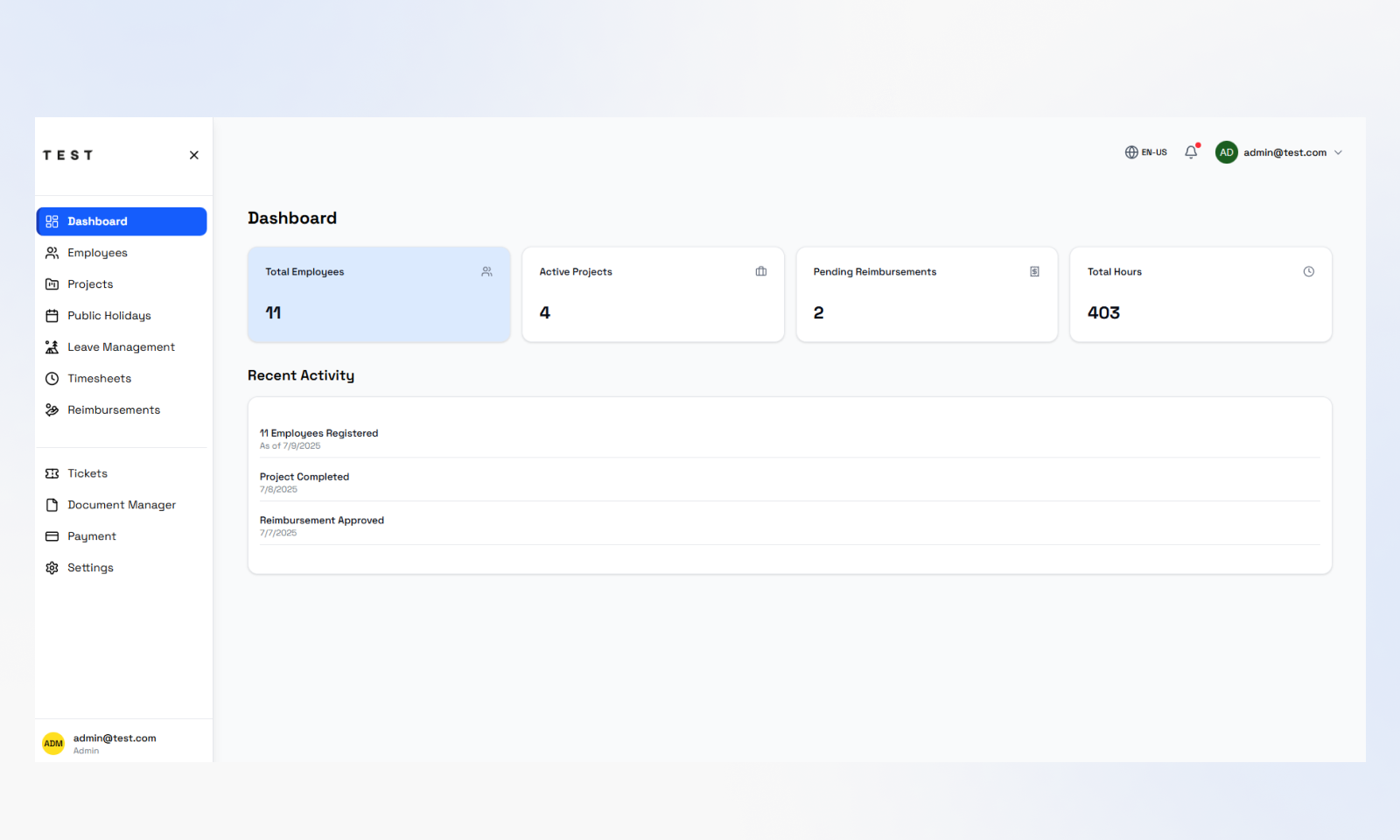Click the globe language icon
Image resolution: width=1400 pixels, height=840 pixels.
click(1131, 152)
